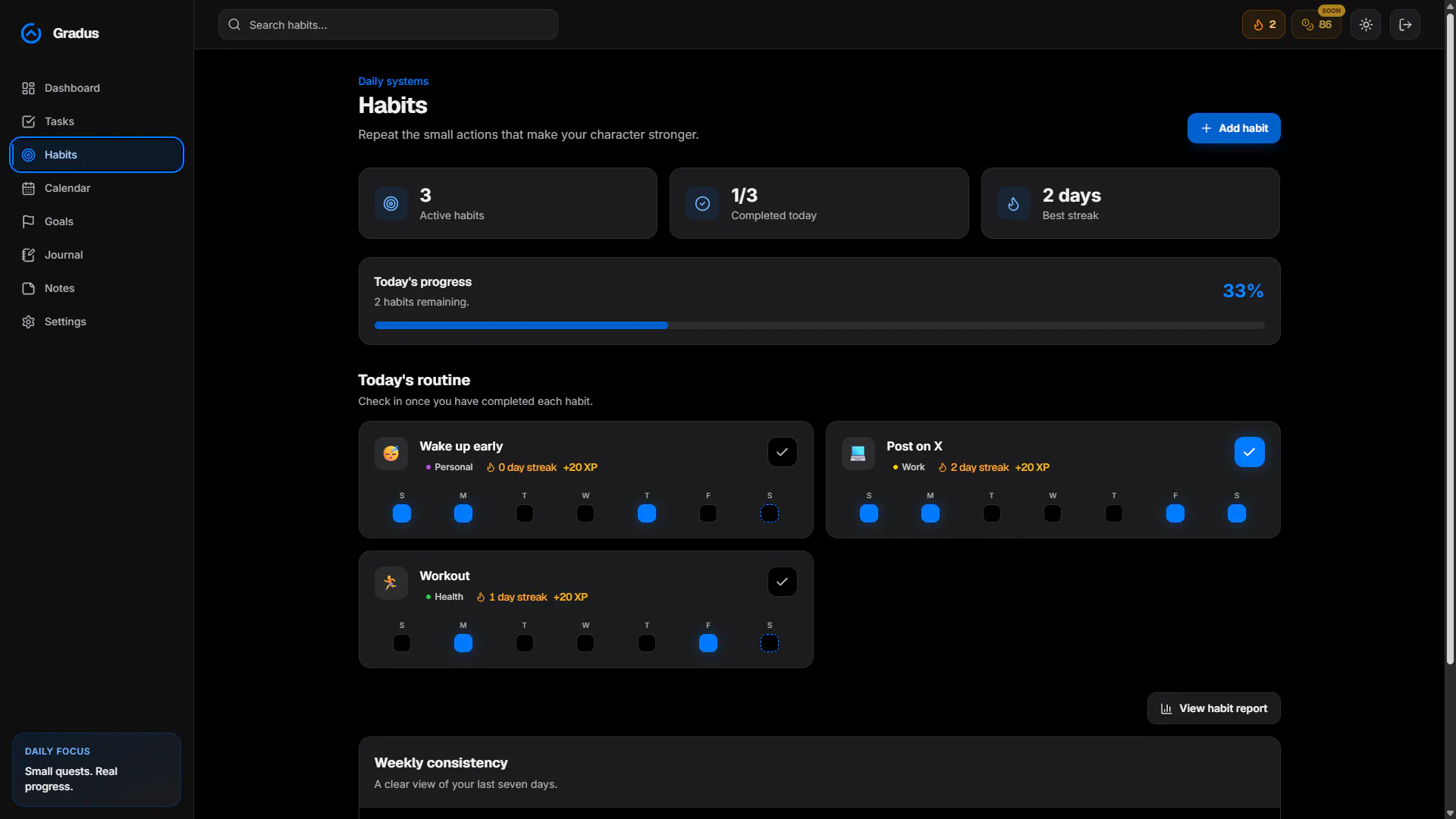This screenshot has width=1456, height=819.
Task: Click scrollbar down arrow
Action: (x=1450, y=813)
